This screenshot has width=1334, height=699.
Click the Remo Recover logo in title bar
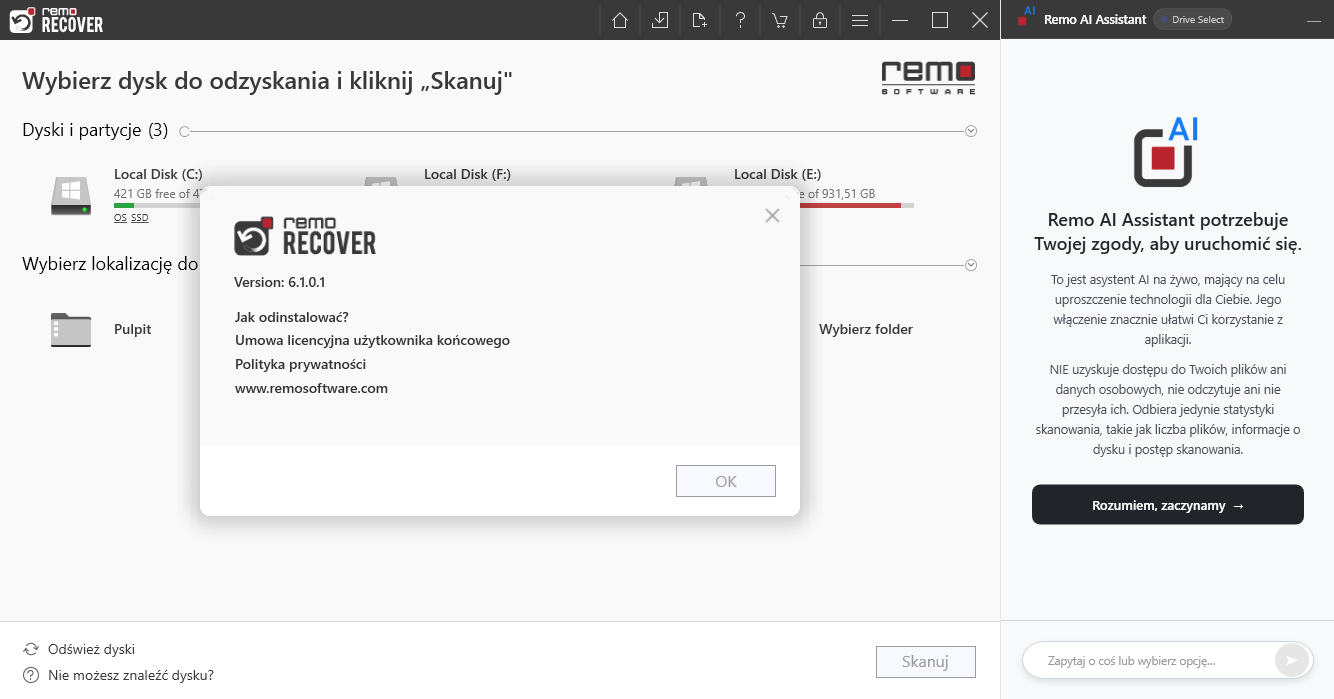click(56, 20)
